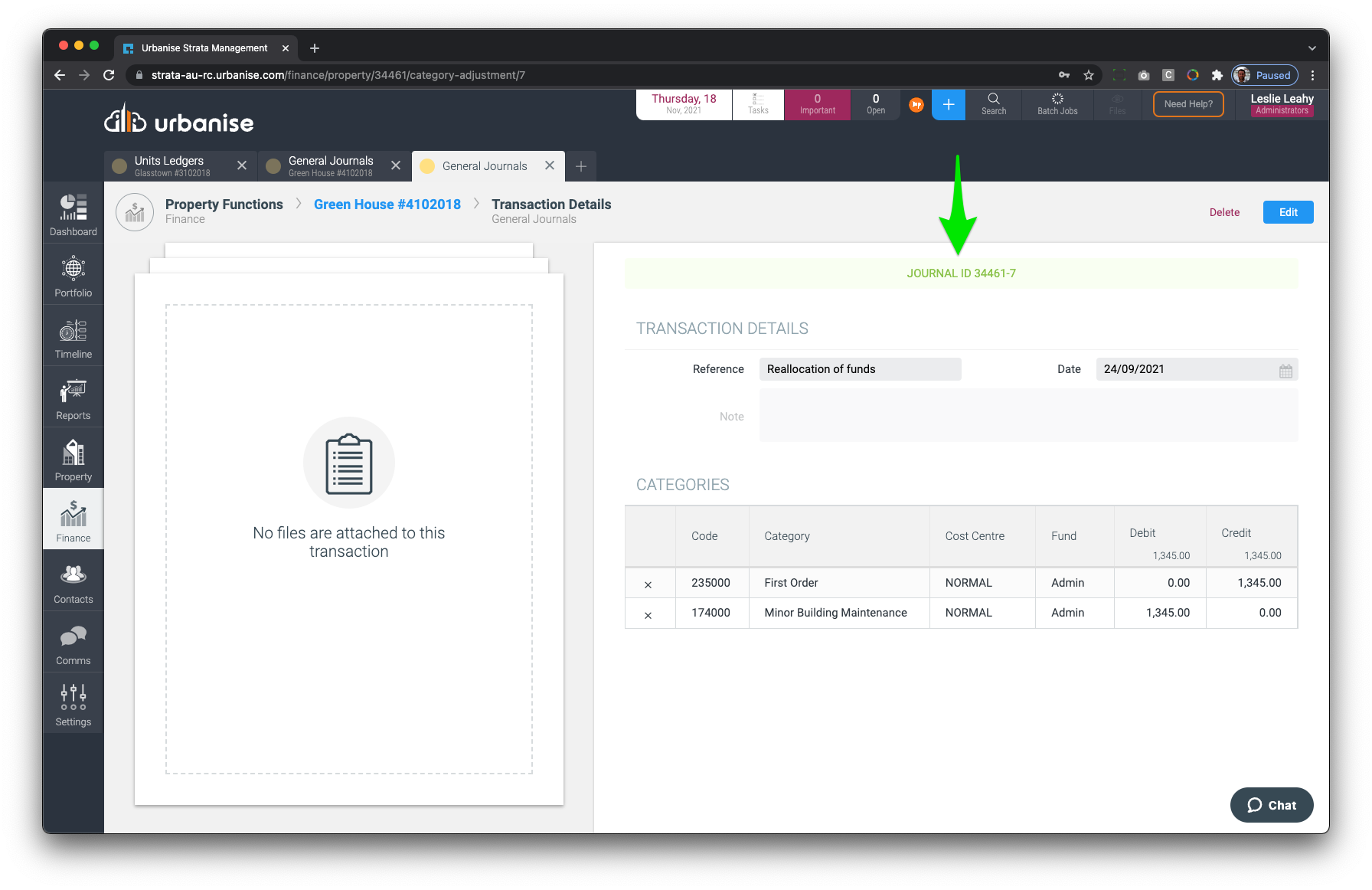Viewport: 1372px width, 890px height.
Task: Click the Green House #4102018 breadcrumb link
Action: 387,205
